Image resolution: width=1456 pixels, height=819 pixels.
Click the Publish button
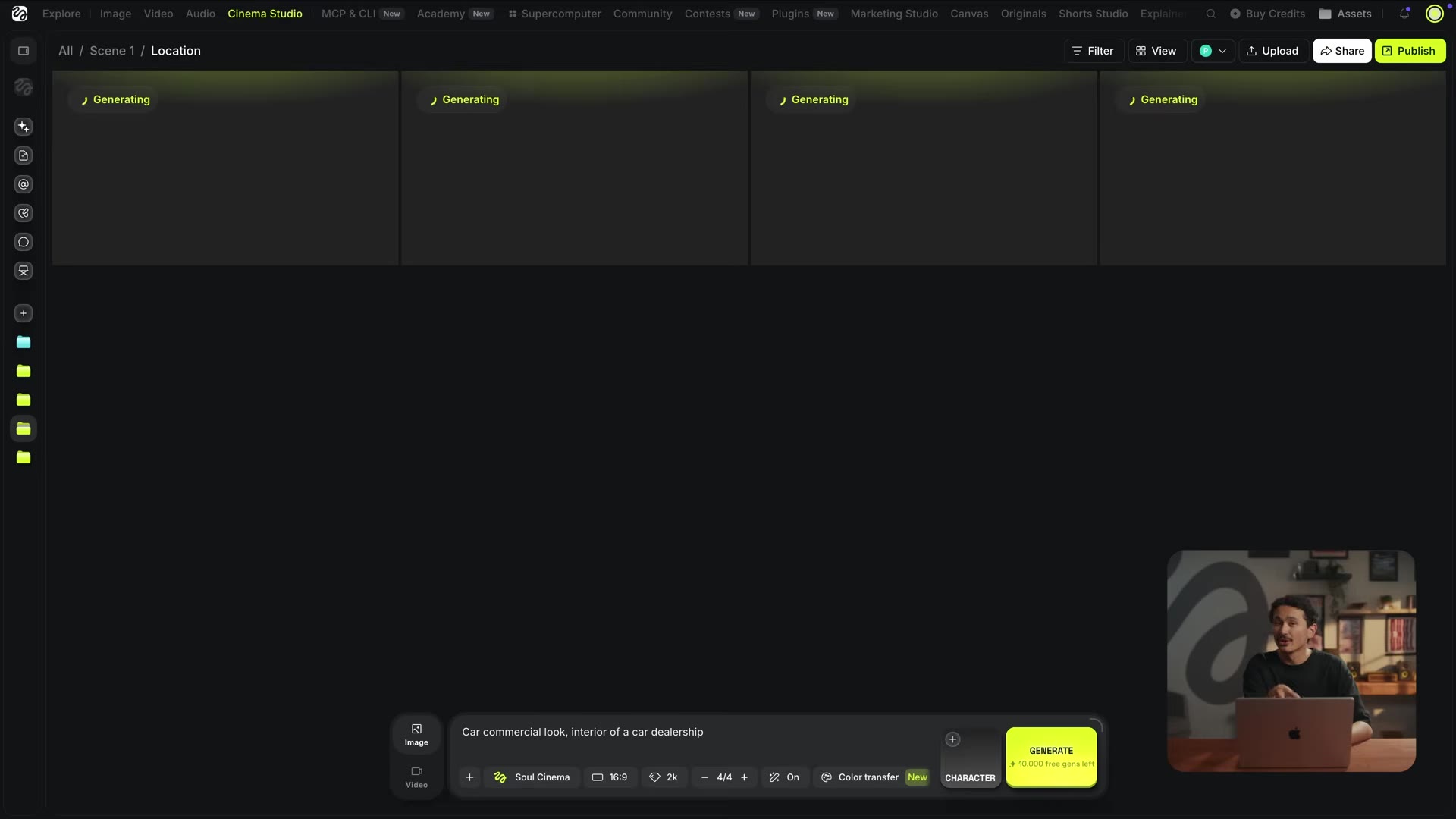(x=1410, y=51)
